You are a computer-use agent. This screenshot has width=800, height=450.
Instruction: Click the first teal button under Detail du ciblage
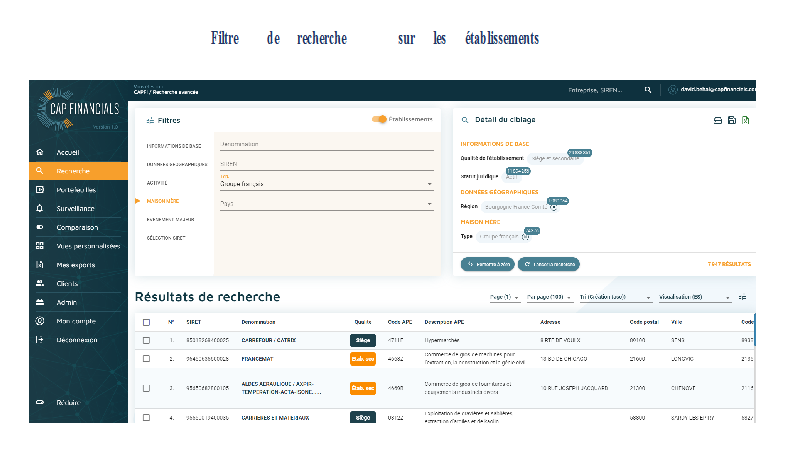coord(488,264)
